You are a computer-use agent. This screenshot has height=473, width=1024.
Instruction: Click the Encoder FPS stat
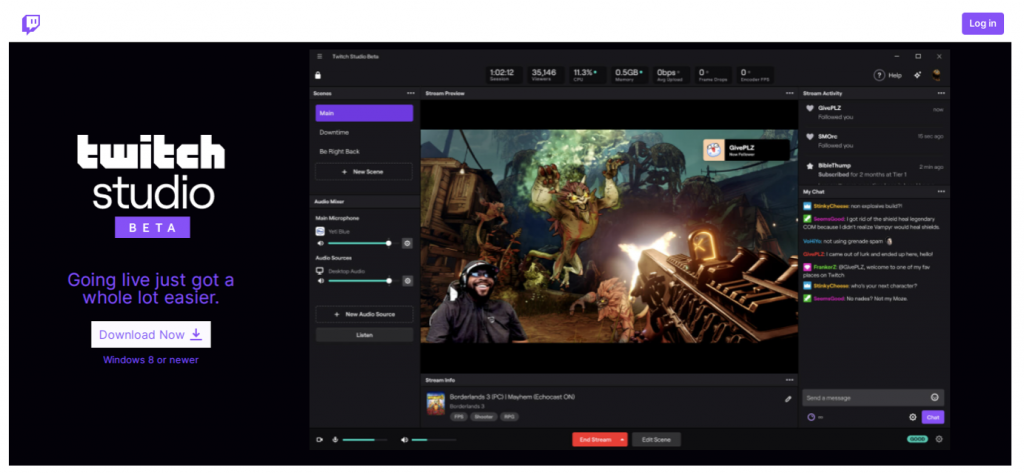pos(755,74)
